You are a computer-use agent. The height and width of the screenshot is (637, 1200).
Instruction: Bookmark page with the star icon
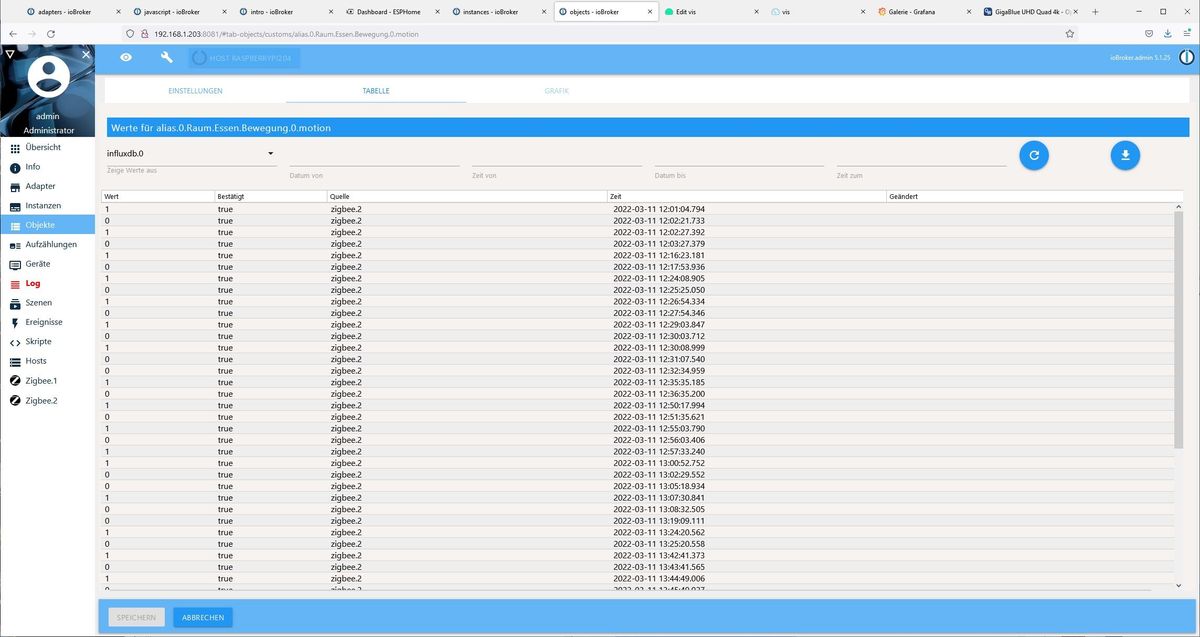[x=1069, y=33]
